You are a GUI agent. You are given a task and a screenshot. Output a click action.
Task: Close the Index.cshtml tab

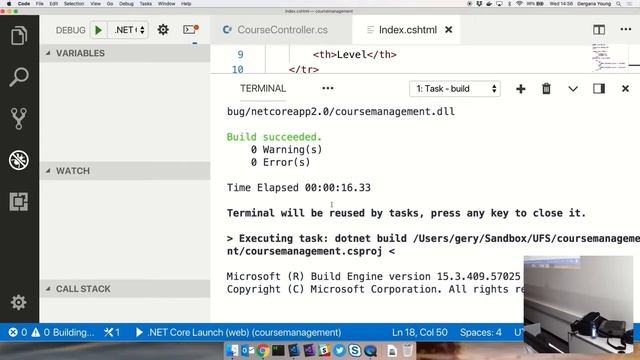tap(449, 30)
